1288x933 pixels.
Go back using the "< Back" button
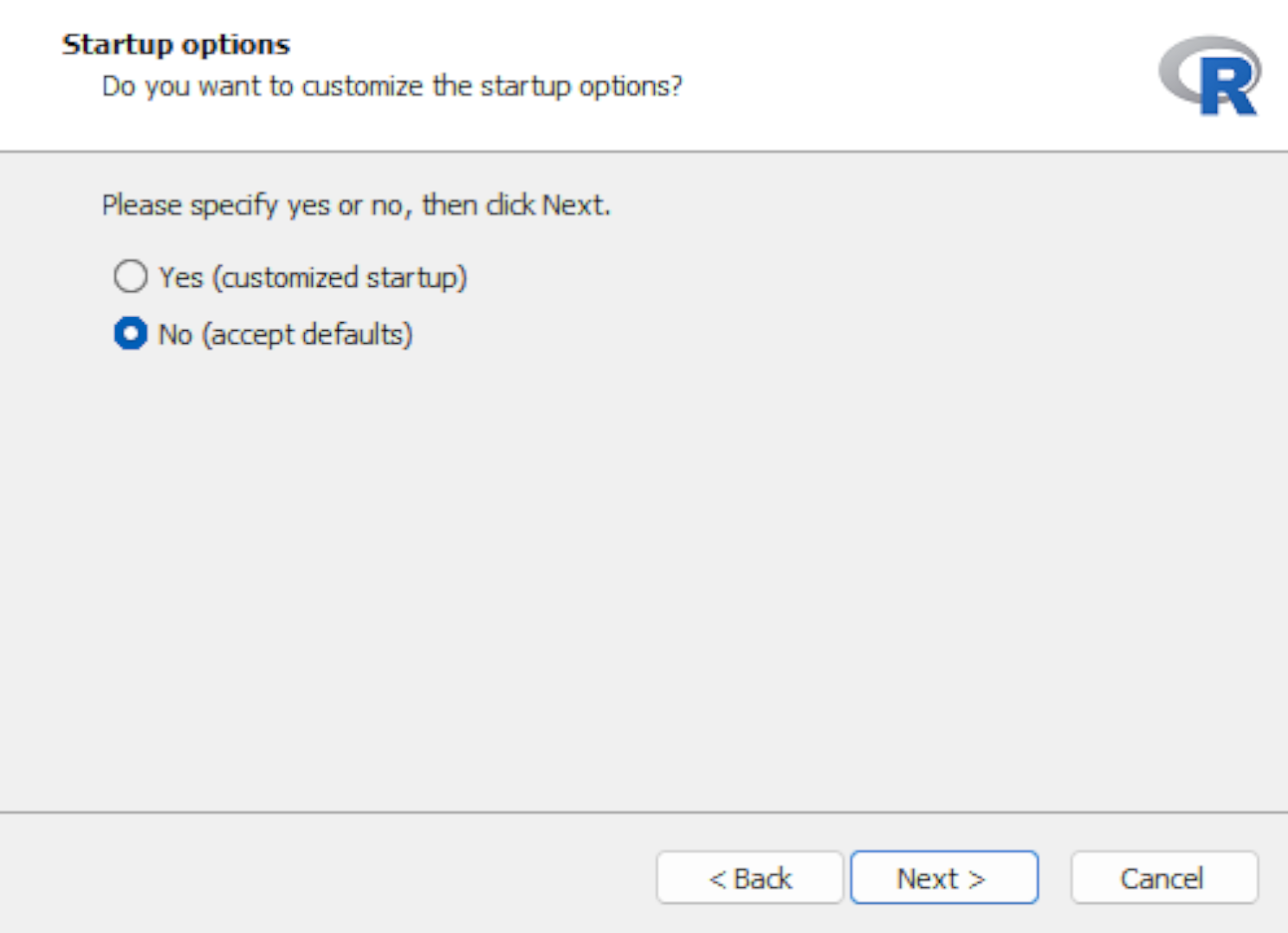tap(750, 878)
